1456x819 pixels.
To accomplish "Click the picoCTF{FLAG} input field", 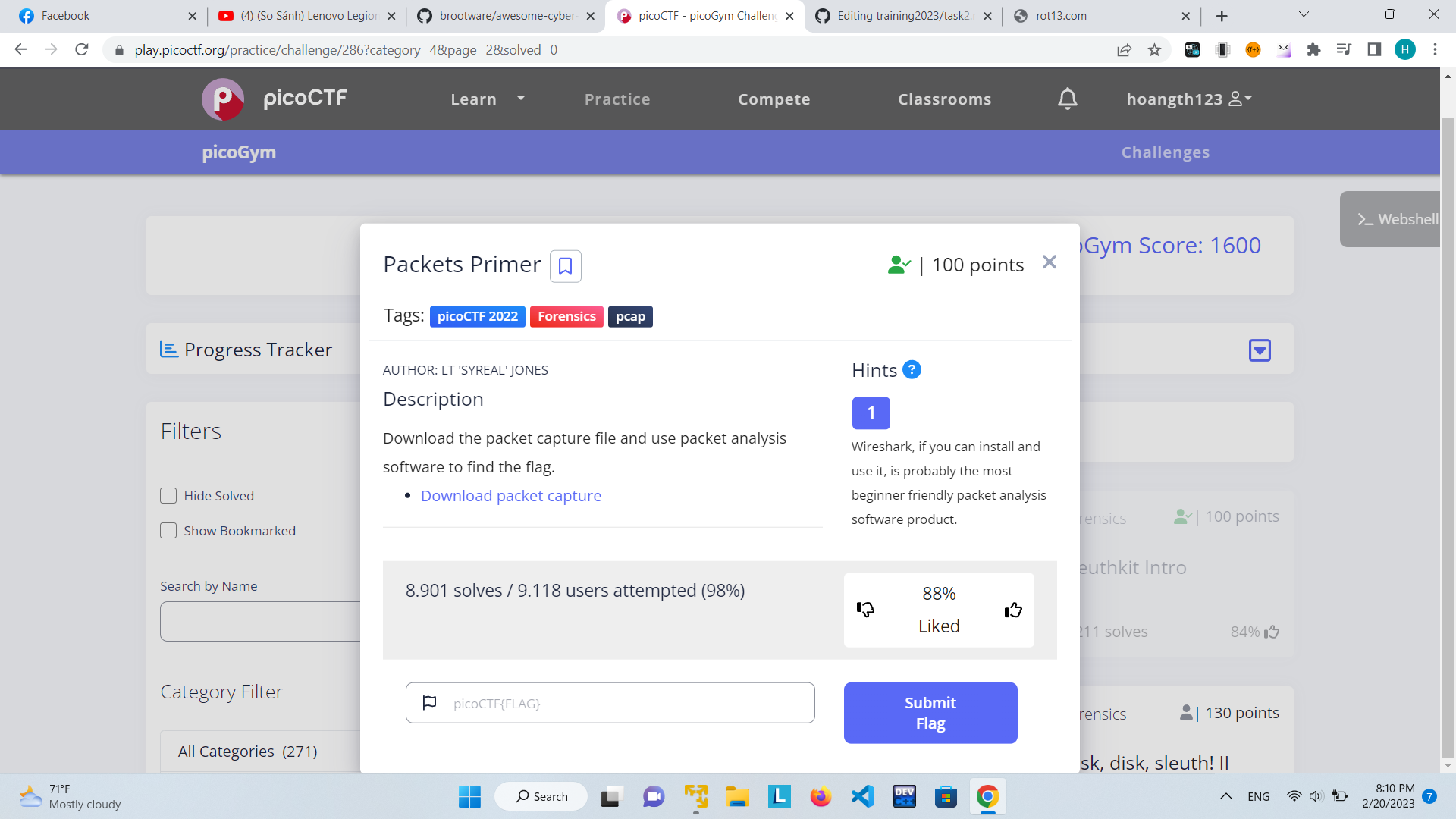I will pyautogui.click(x=622, y=703).
